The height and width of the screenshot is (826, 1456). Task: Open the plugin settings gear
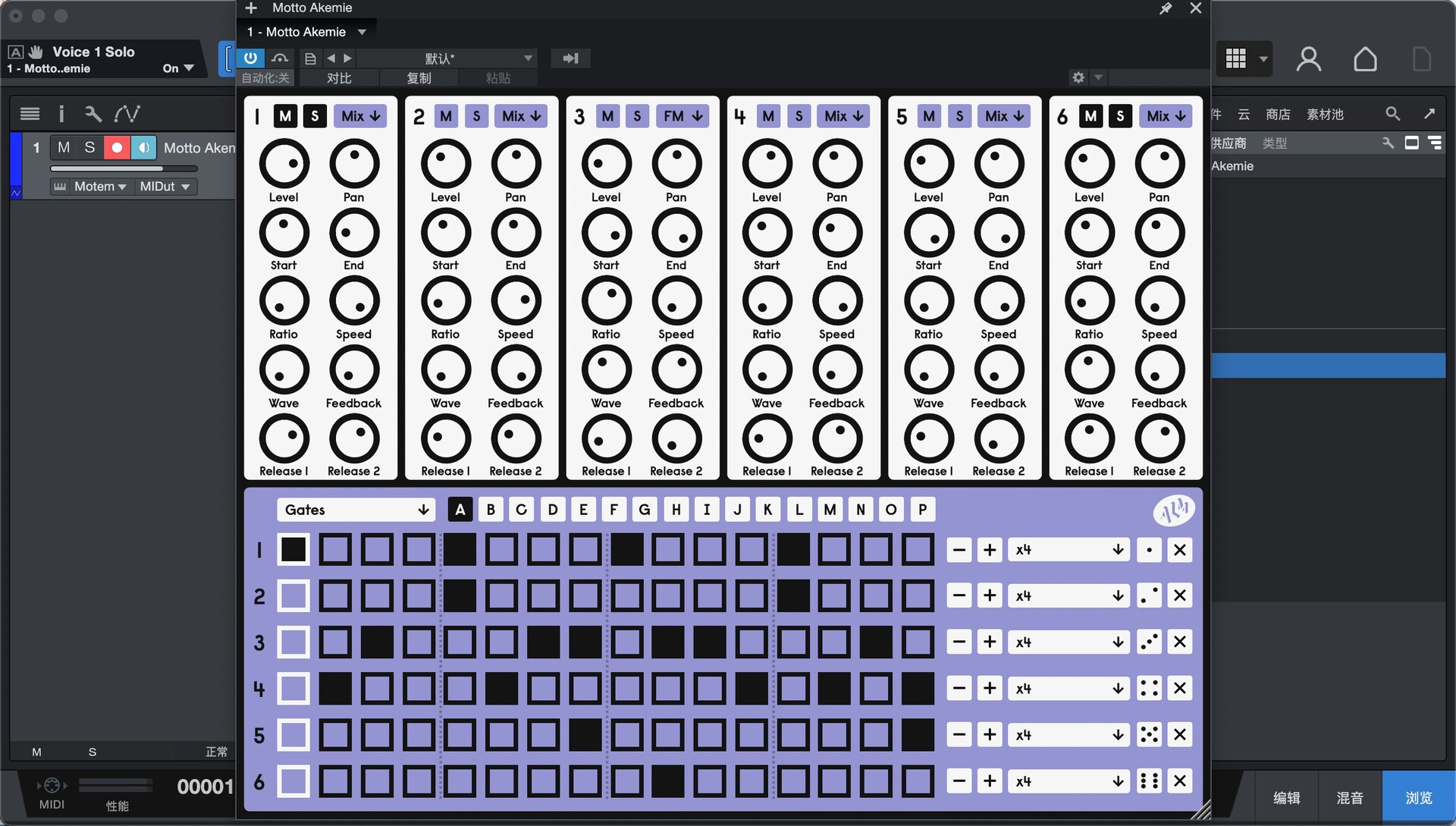(1078, 77)
